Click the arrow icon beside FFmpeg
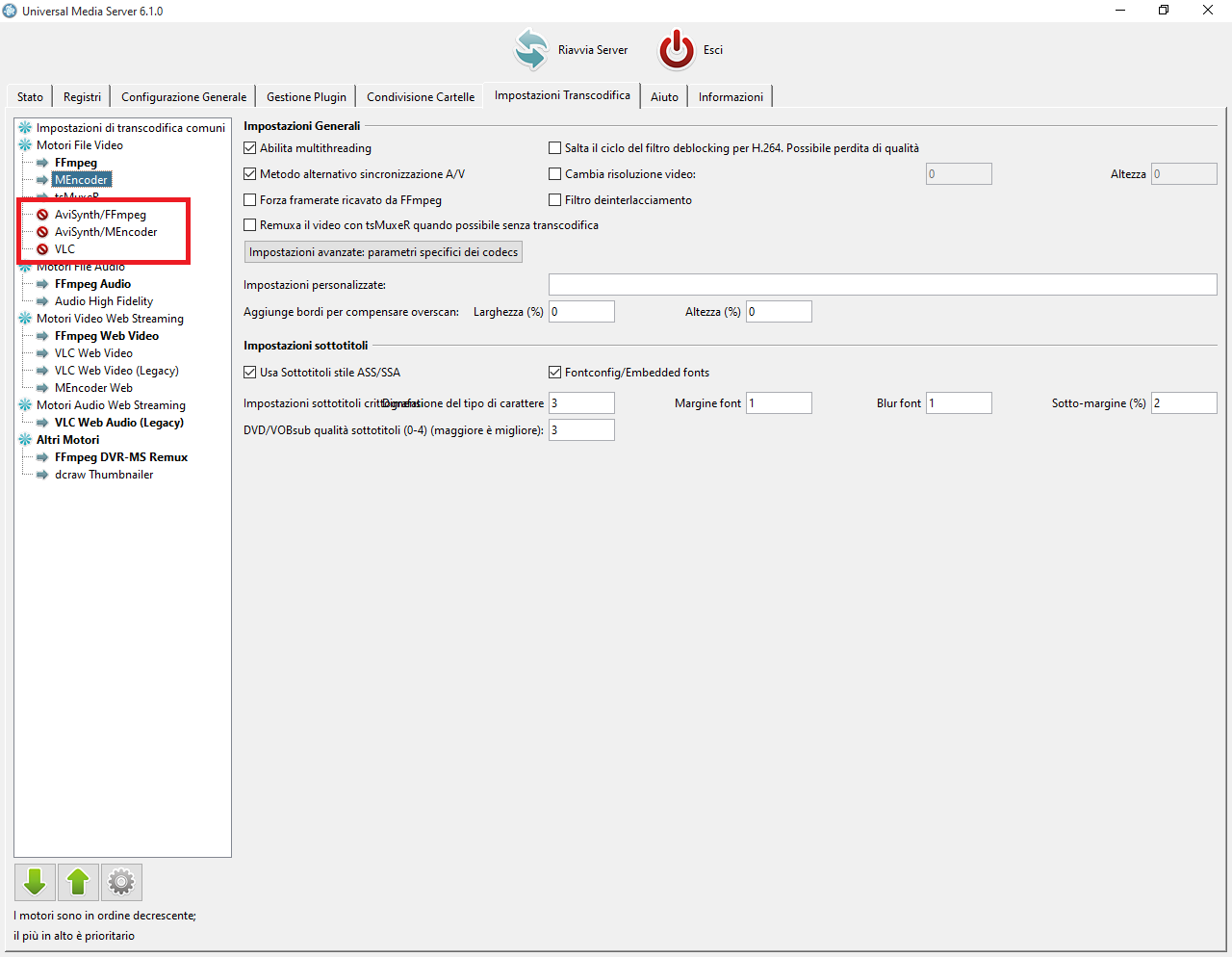This screenshot has height=957, width=1232. (x=42, y=163)
